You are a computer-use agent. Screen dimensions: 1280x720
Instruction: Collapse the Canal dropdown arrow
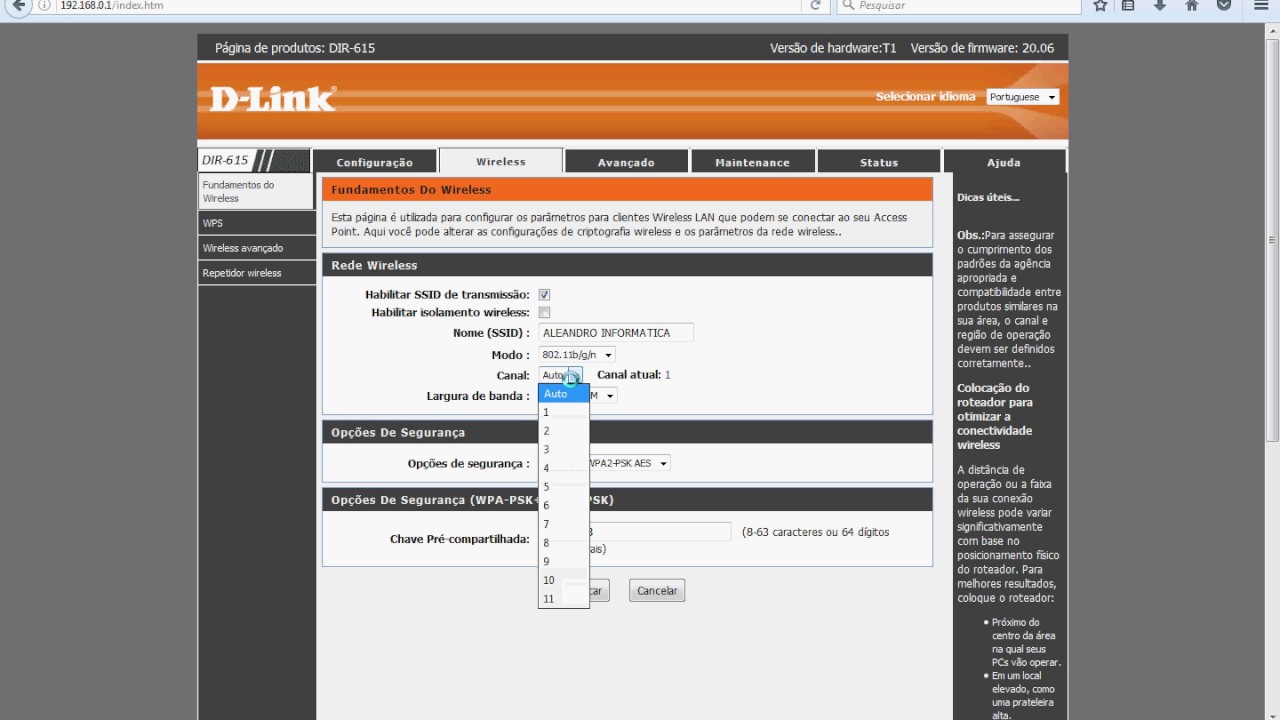573,375
